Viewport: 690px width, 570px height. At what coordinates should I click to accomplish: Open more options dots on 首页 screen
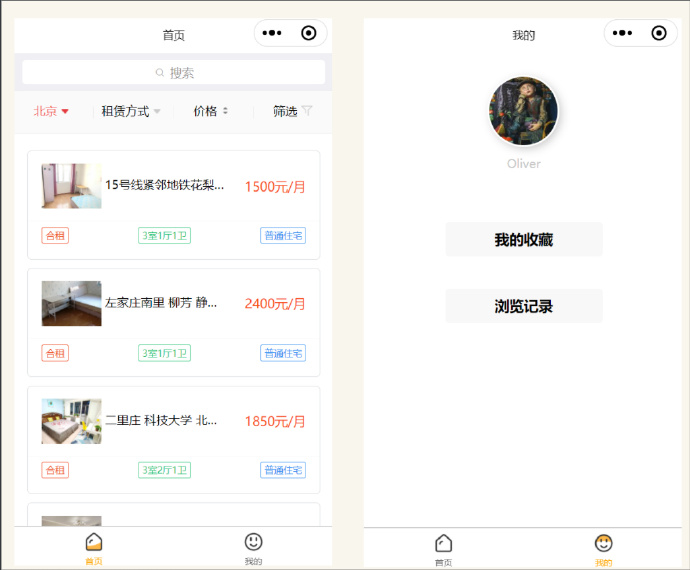point(272,33)
